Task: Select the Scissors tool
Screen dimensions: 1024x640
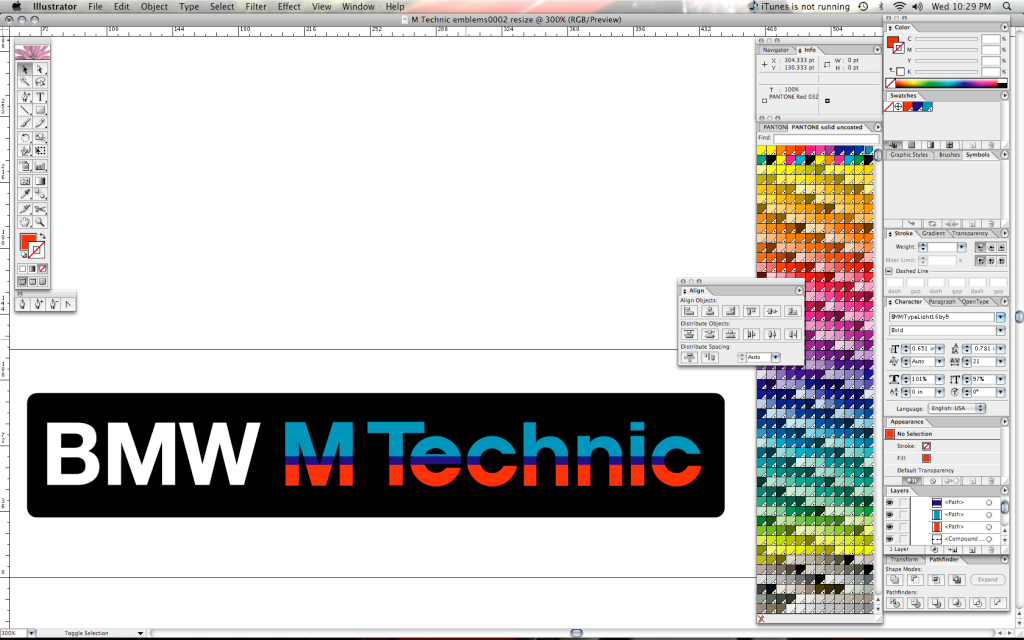Action: tap(40, 209)
